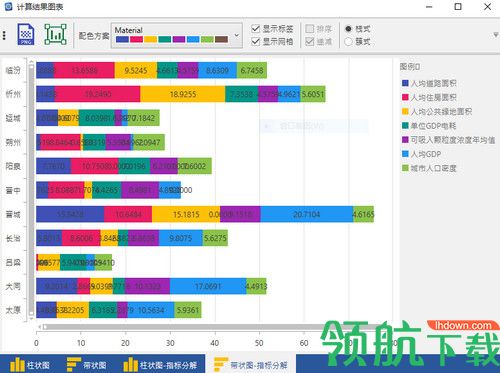Click the 10.5634 segment in 太原 bar

[x=151, y=310]
